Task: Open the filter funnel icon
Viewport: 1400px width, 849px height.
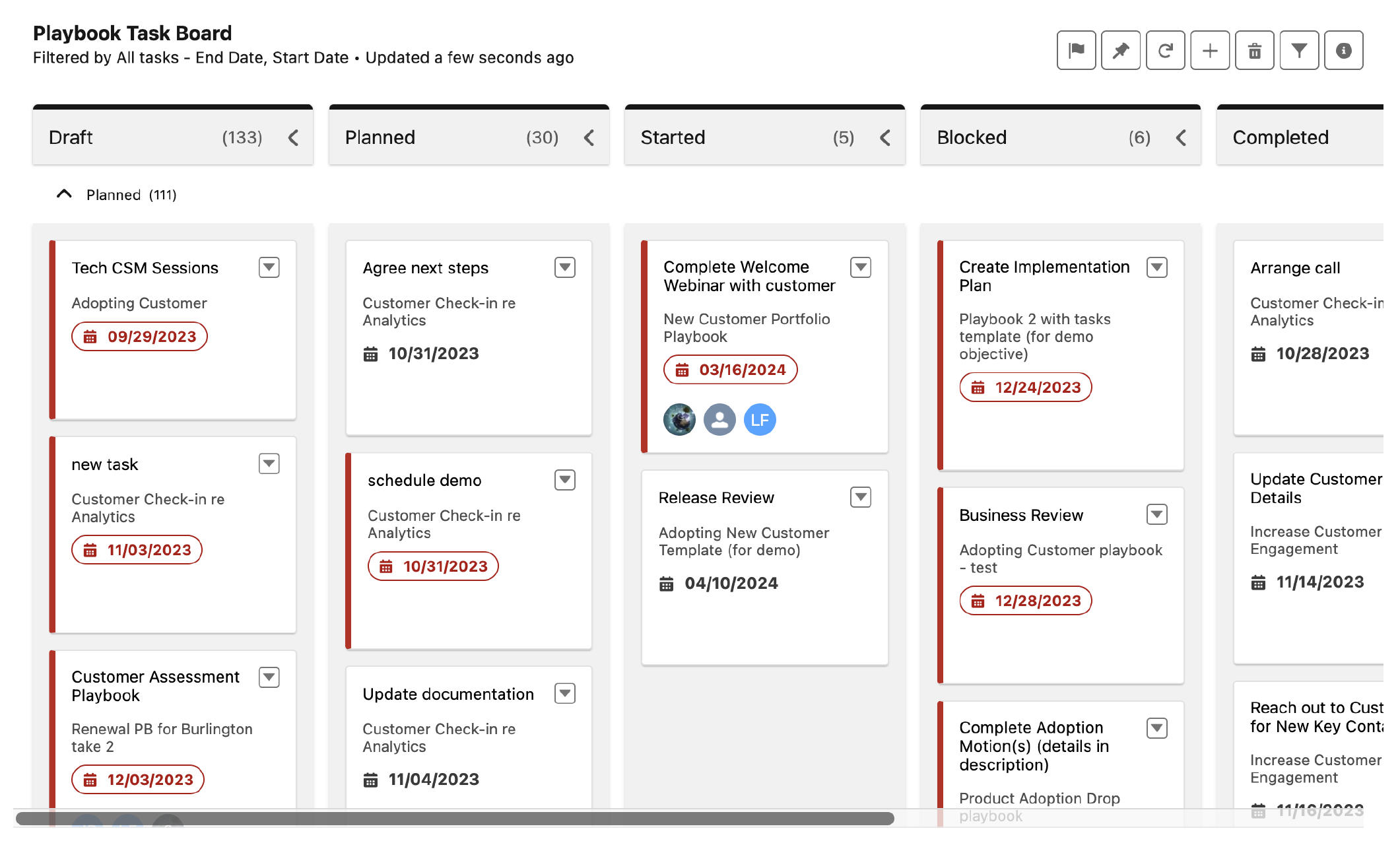Action: click(x=1299, y=50)
